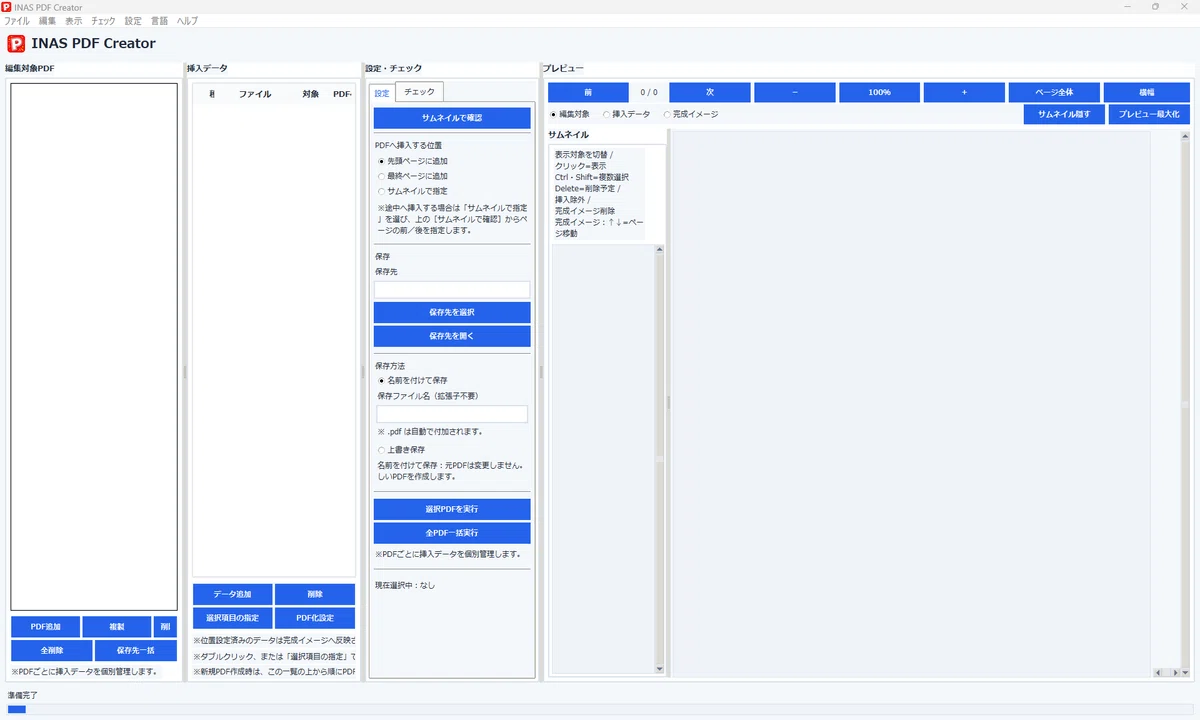
Task: Click the cut-off delete button beside 複製
Action: click(165, 627)
